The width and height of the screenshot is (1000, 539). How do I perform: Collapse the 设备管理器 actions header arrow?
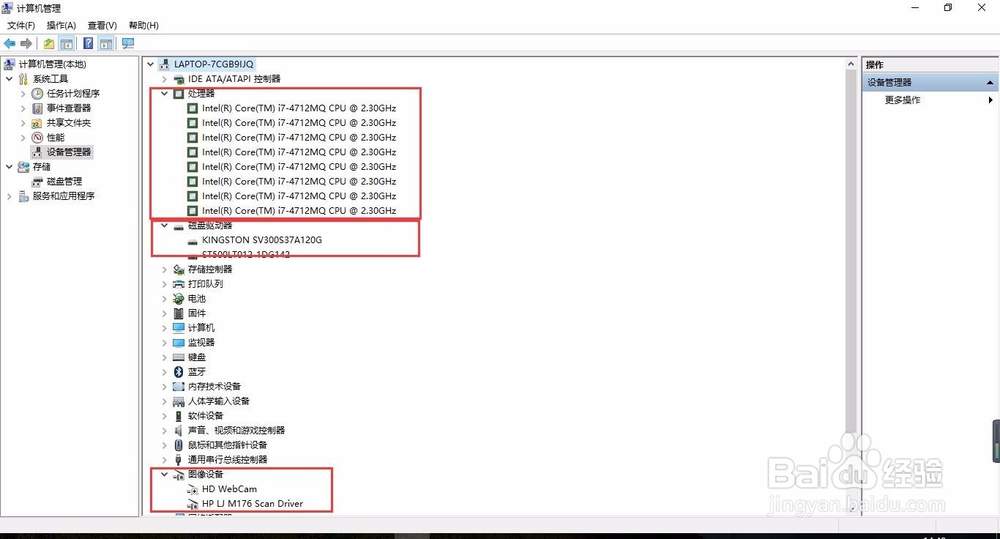(x=990, y=83)
